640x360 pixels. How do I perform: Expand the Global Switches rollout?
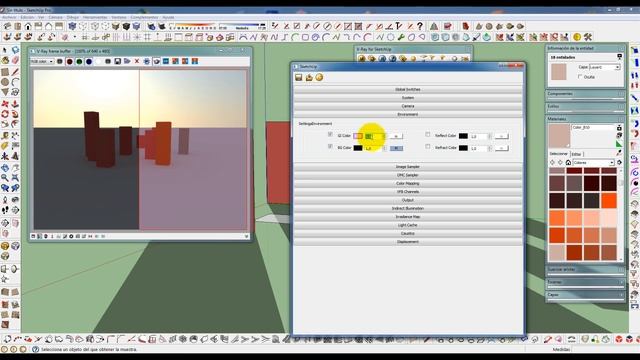coord(408,89)
